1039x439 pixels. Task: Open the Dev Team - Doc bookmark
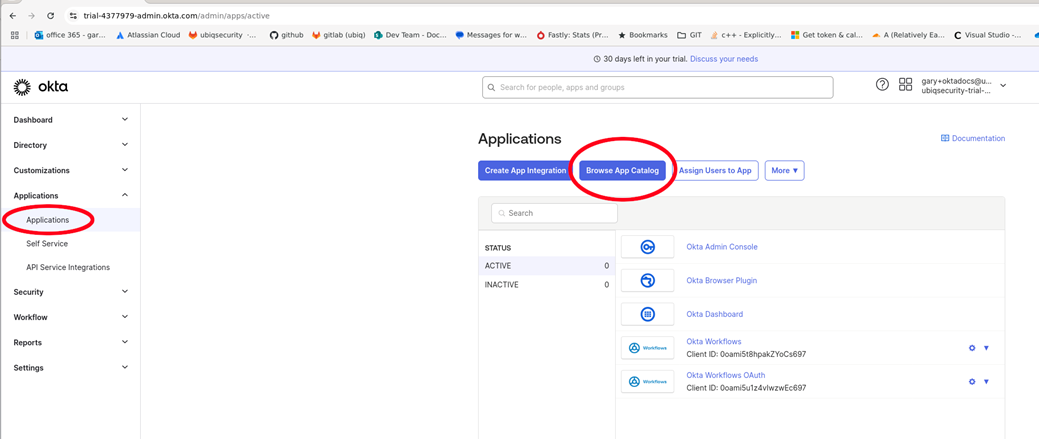click(x=410, y=35)
